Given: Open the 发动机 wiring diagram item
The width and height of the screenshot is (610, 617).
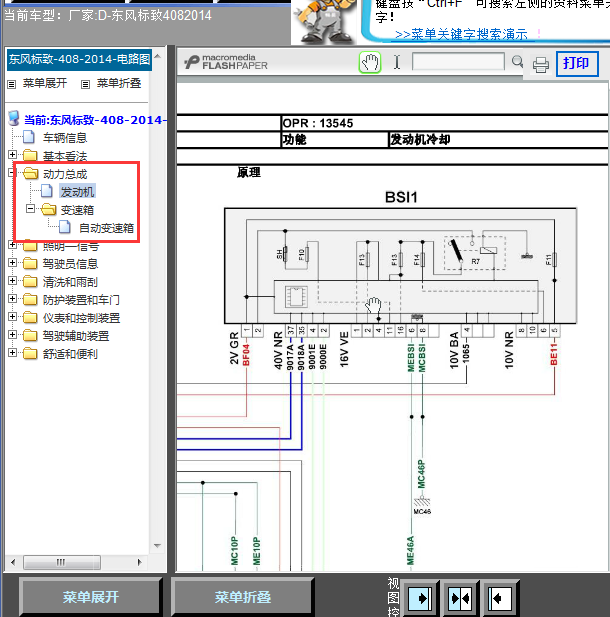Looking at the screenshot, I should tap(78, 192).
